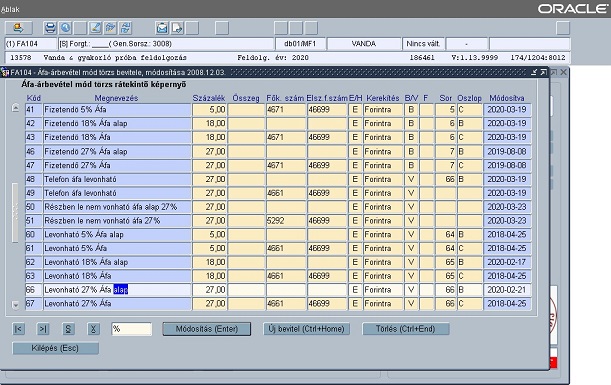The image size is (611, 385).
Task: Click the Új bevitel (Ctrl+Home) button
Action: click(x=306, y=329)
